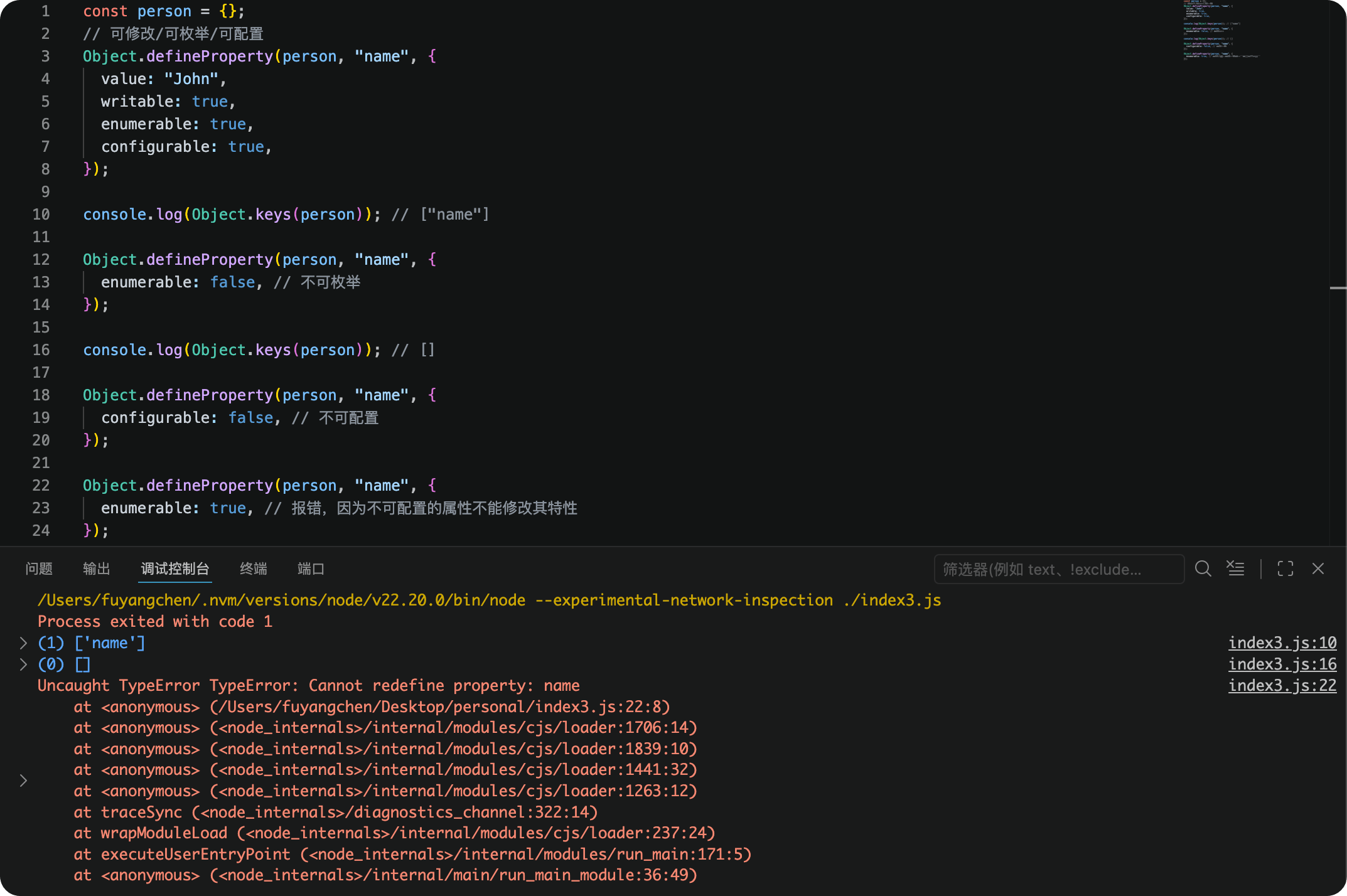Click 'configurable: false,' on line 19

click(x=191, y=418)
